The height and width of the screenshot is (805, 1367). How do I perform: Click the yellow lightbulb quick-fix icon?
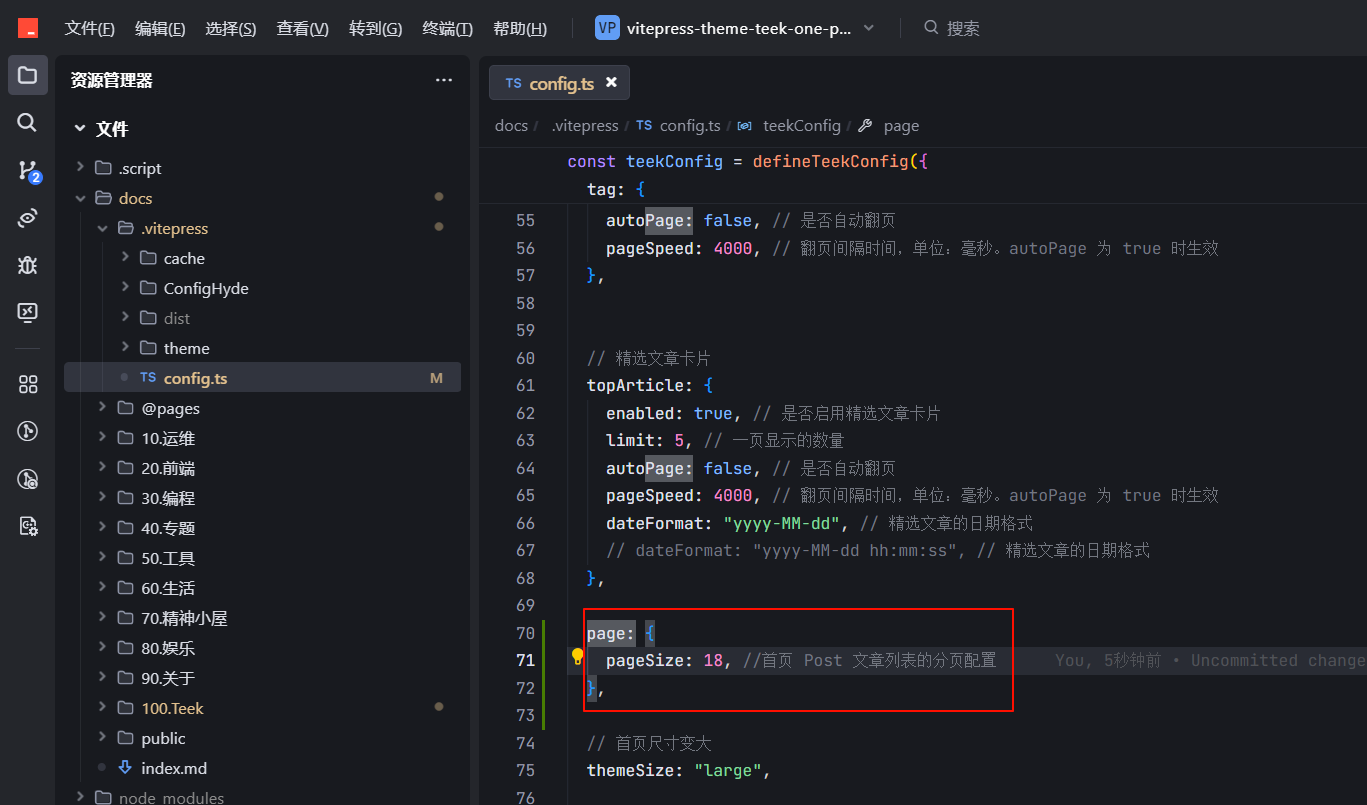[x=577, y=657]
